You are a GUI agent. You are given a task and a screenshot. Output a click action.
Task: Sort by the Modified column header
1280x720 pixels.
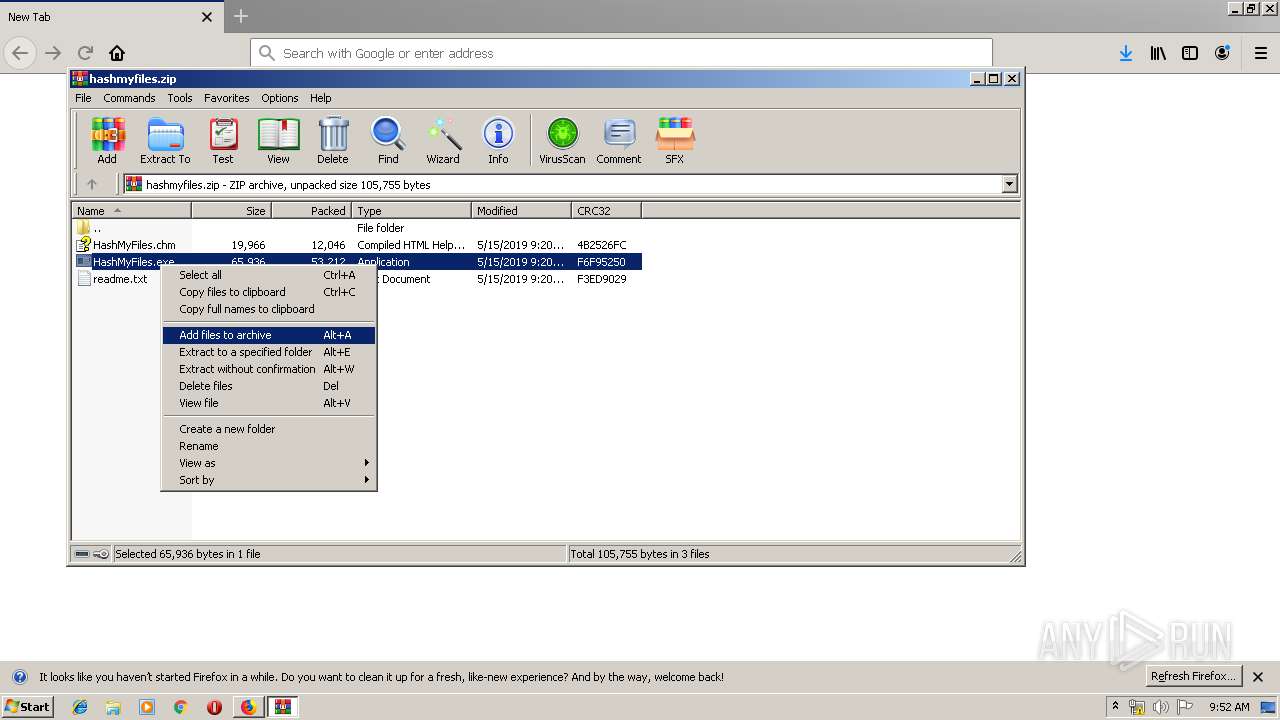521,211
